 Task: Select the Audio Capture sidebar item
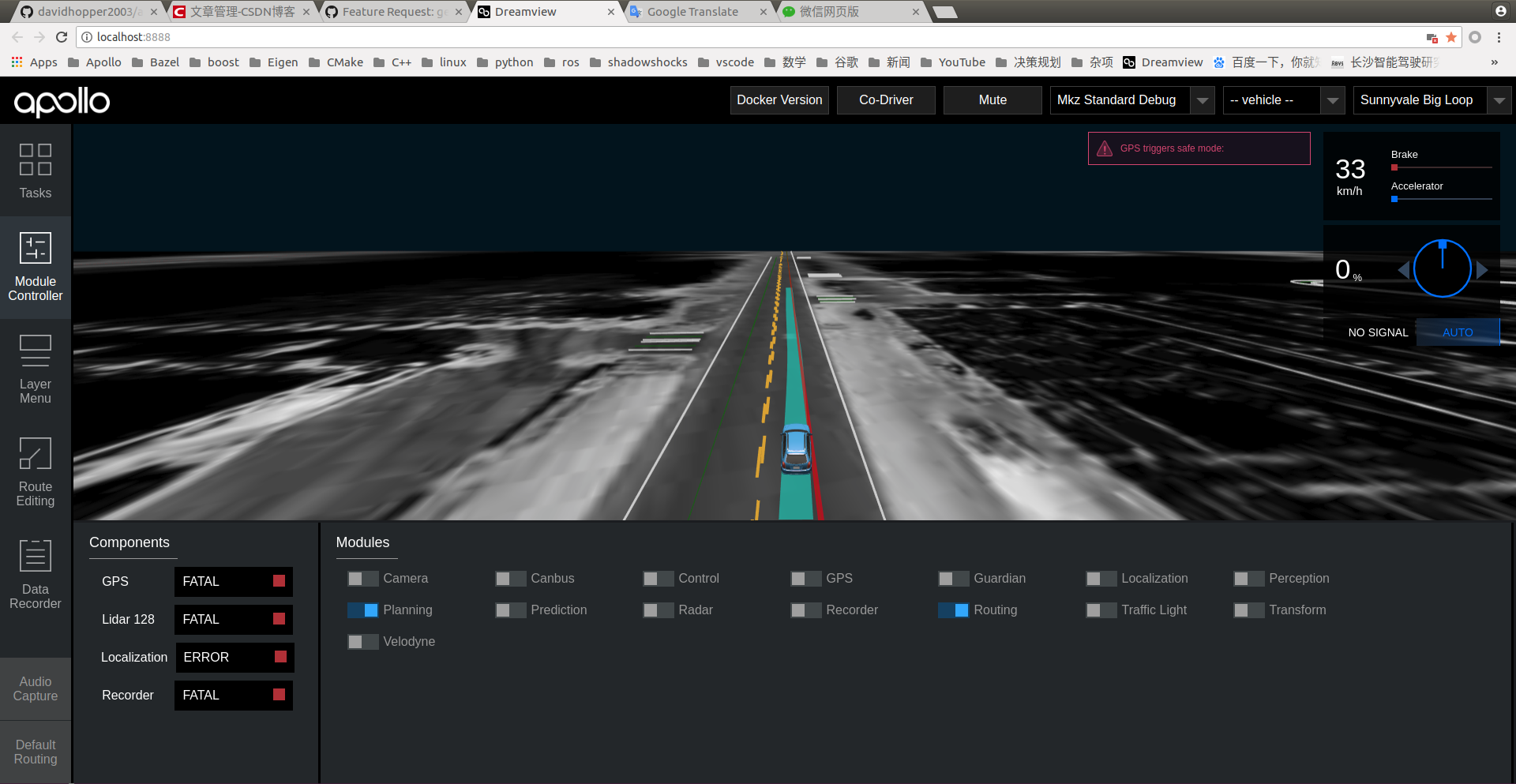tap(35, 688)
